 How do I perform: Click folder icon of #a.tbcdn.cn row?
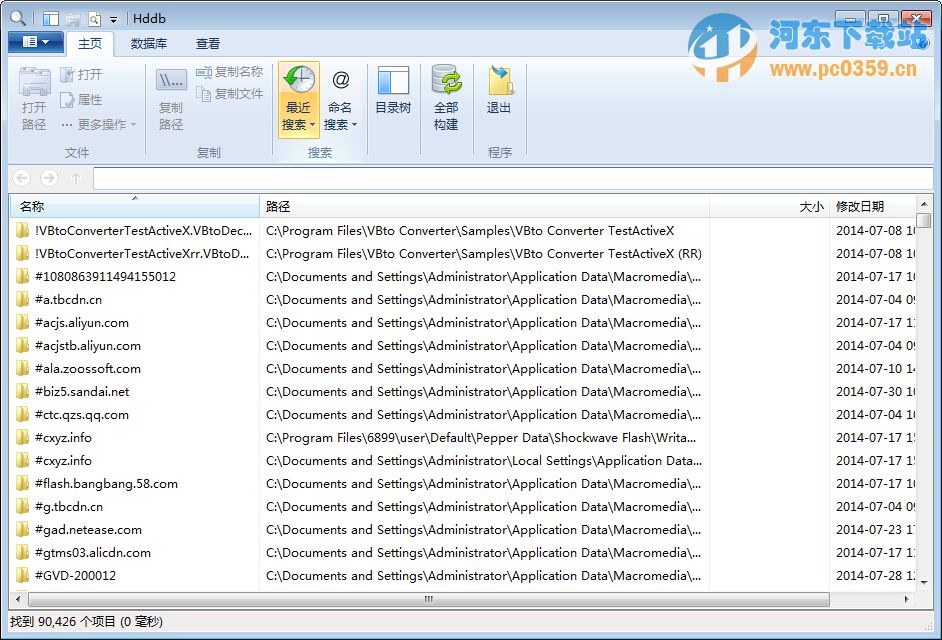22,299
